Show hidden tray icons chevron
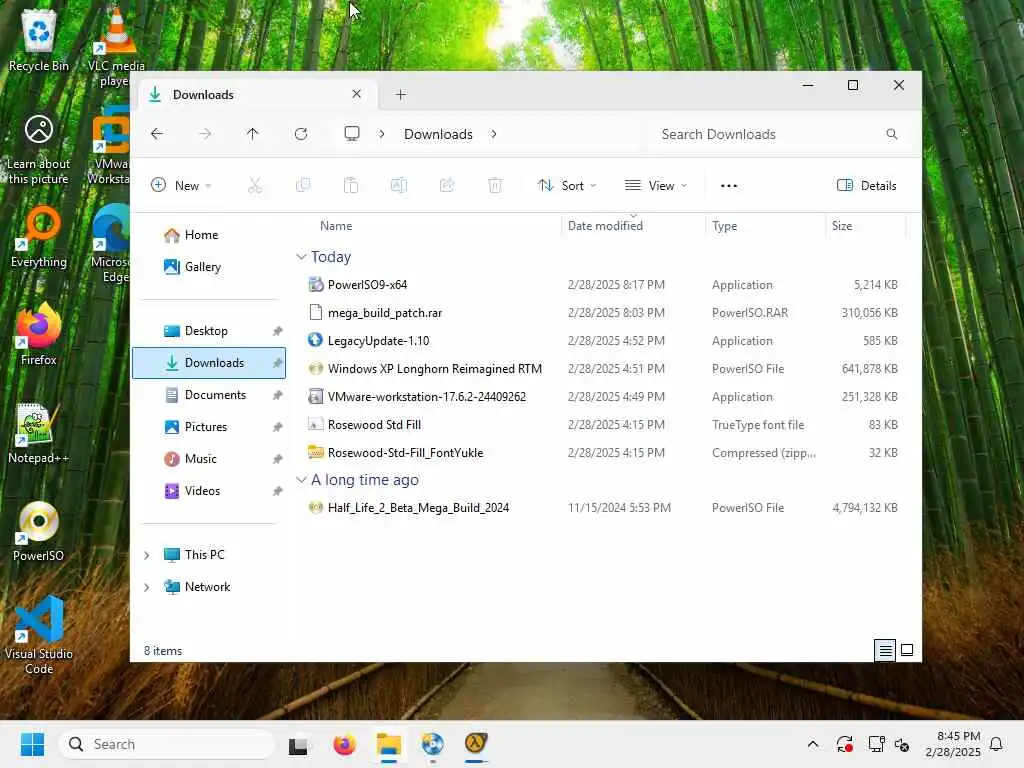 [813, 744]
